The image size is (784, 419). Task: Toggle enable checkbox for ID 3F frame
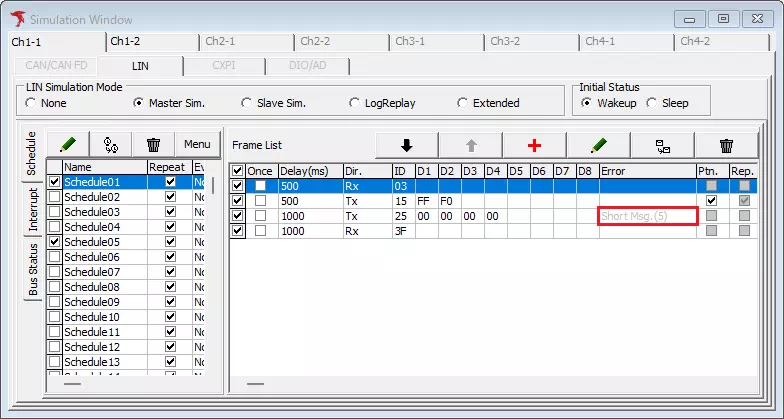tap(238, 231)
